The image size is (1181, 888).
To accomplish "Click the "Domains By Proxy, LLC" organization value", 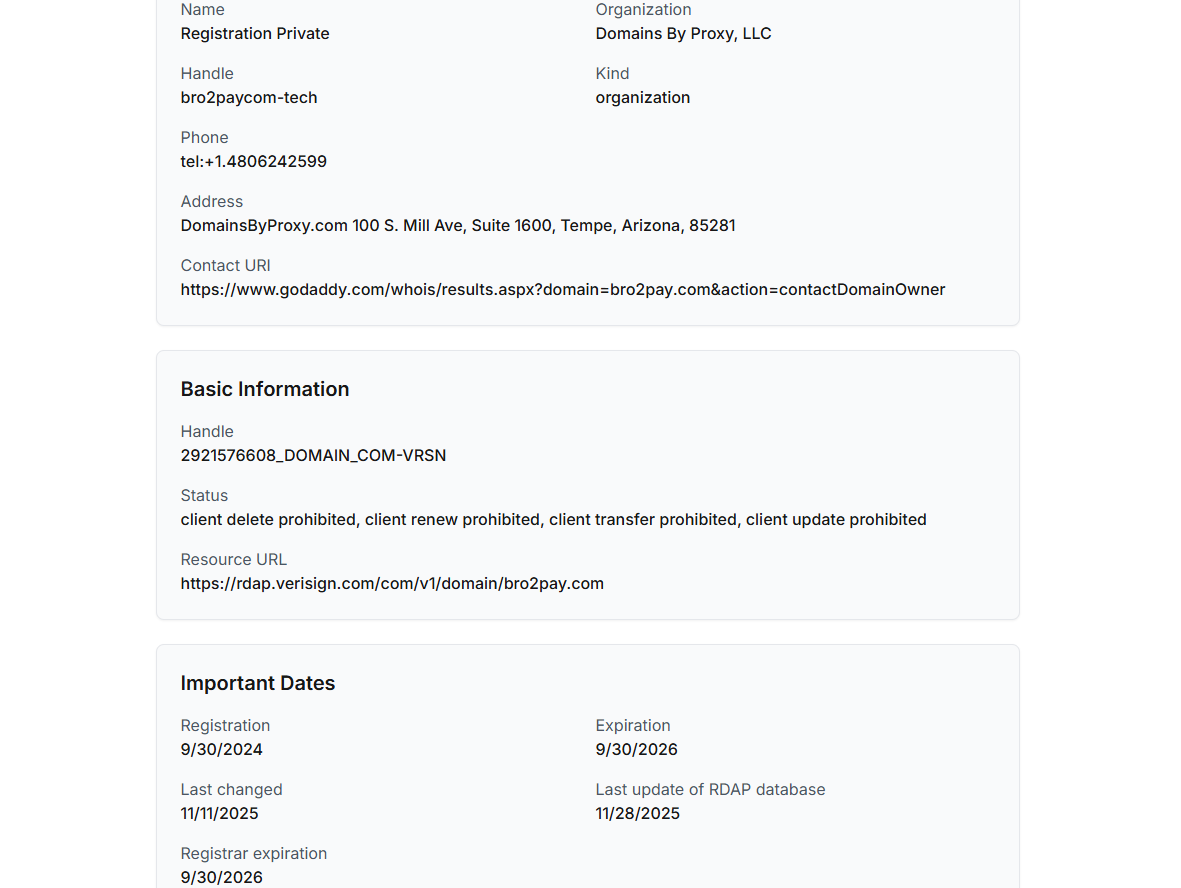I will click(x=683, y=34).
